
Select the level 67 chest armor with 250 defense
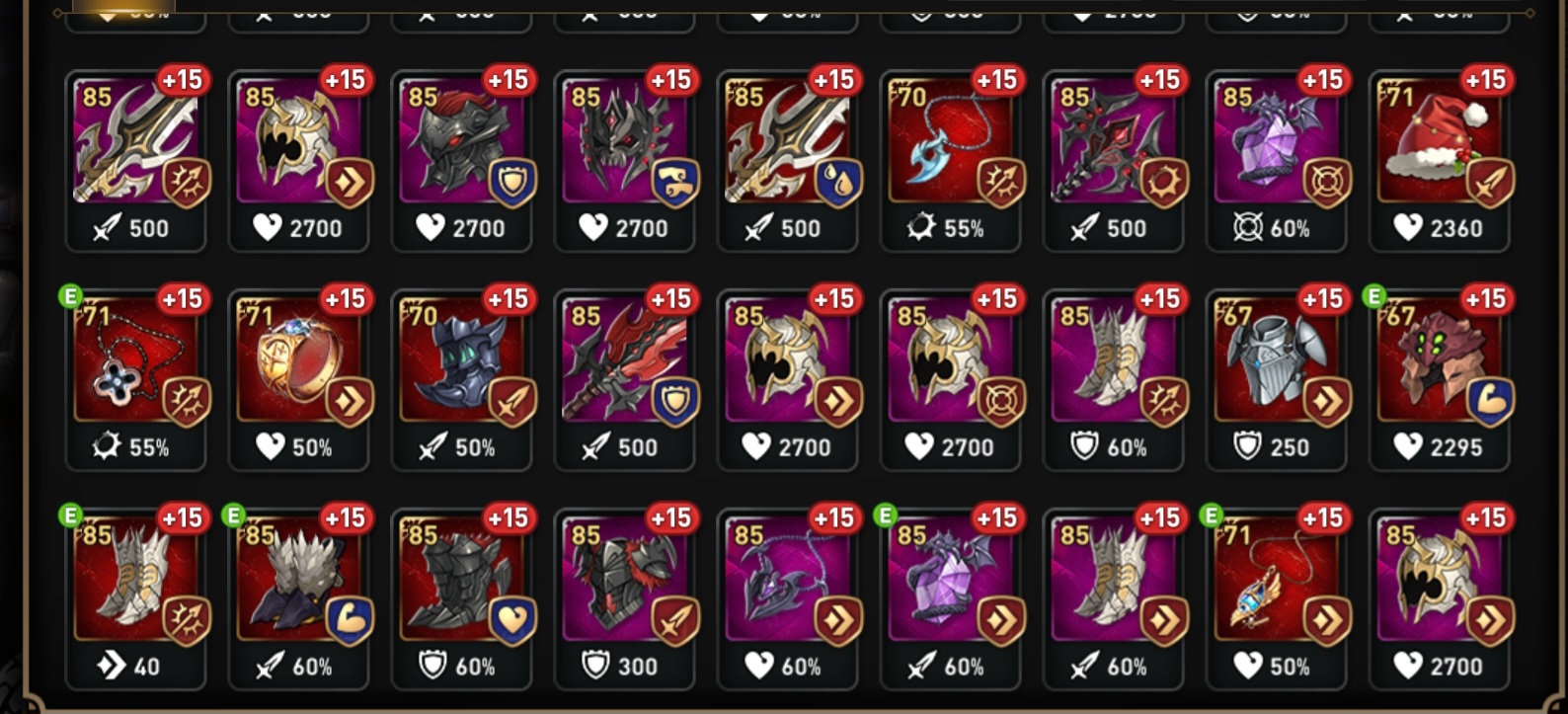1276,379
